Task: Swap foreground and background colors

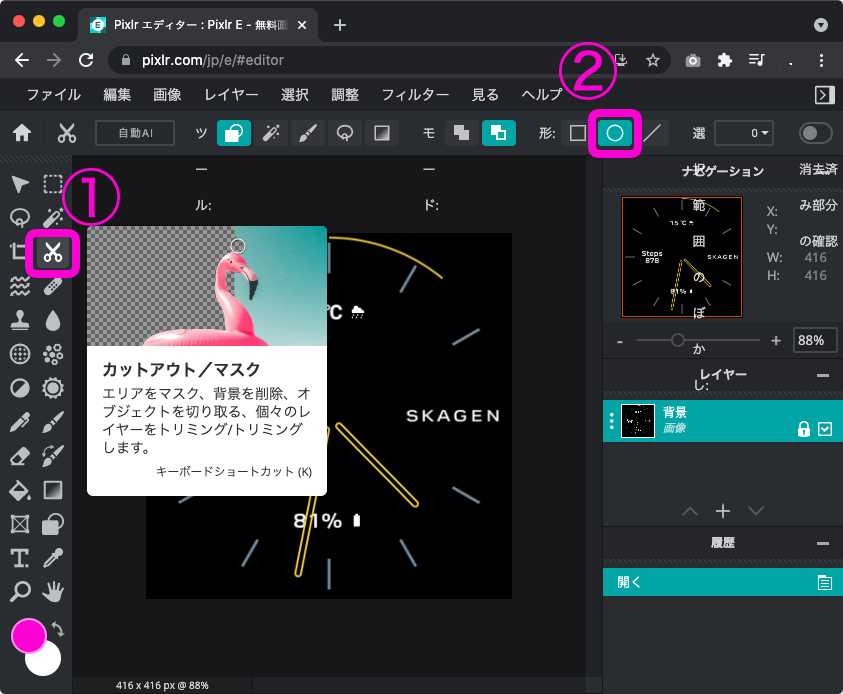Action: click(x=58, y=629)
